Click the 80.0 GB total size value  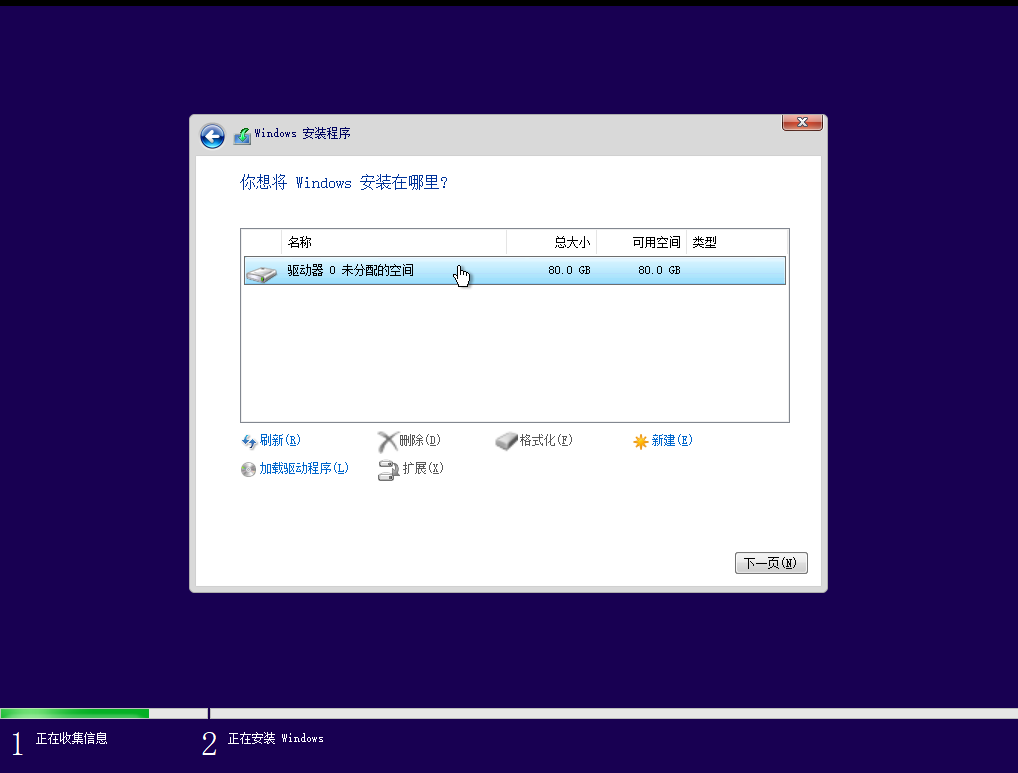(569, 270)
